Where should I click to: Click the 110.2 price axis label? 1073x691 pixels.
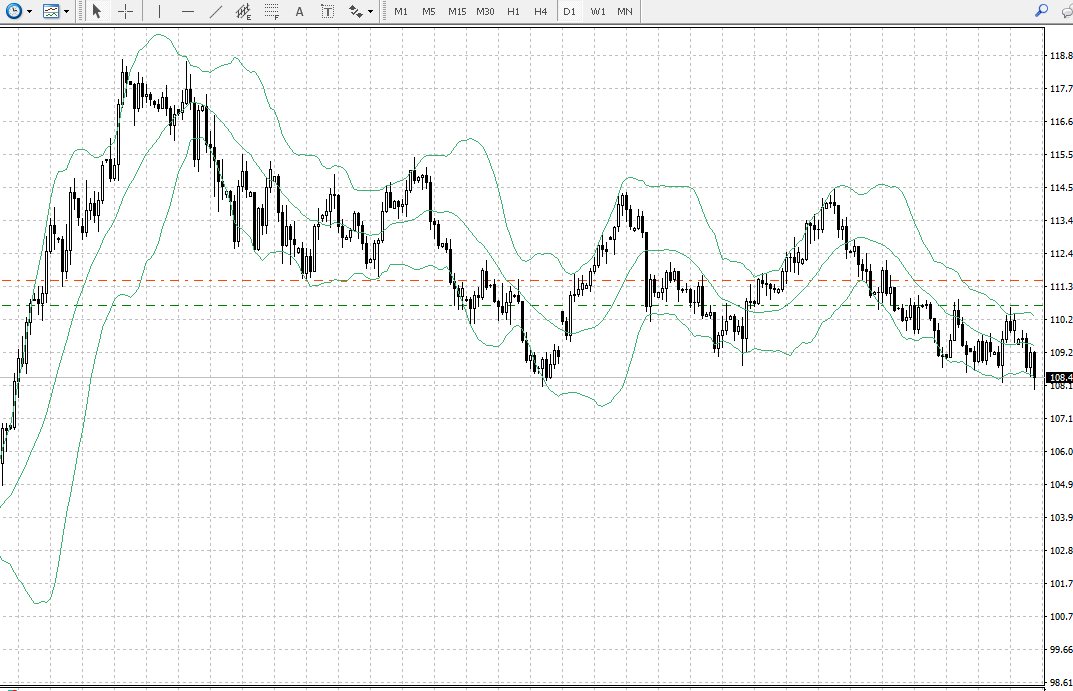tap(1061, 319)
